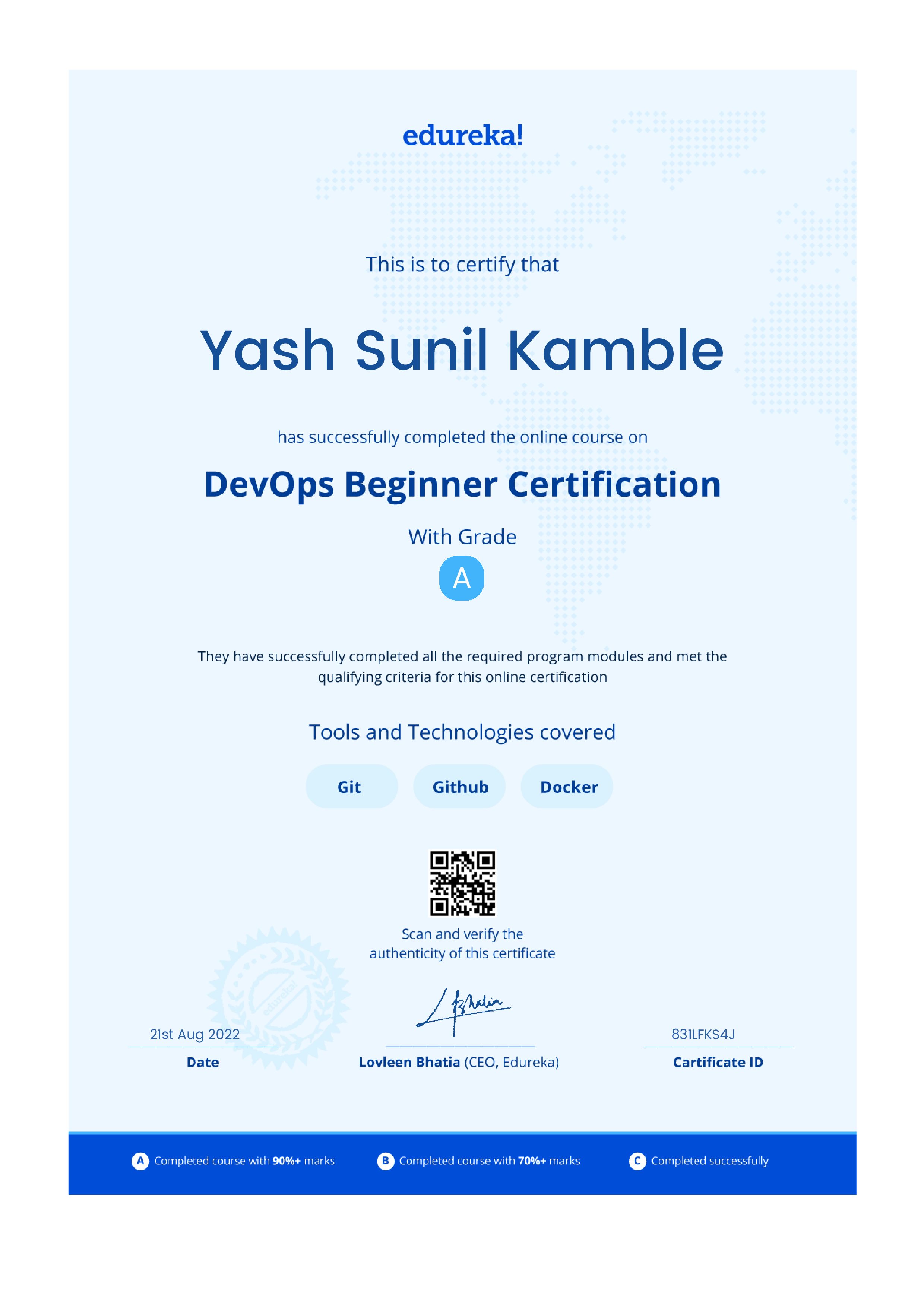The height and width of the screenshot is (1307, 924).
Task: Click the text 'This is to certify that'
Action: point(462,265)
